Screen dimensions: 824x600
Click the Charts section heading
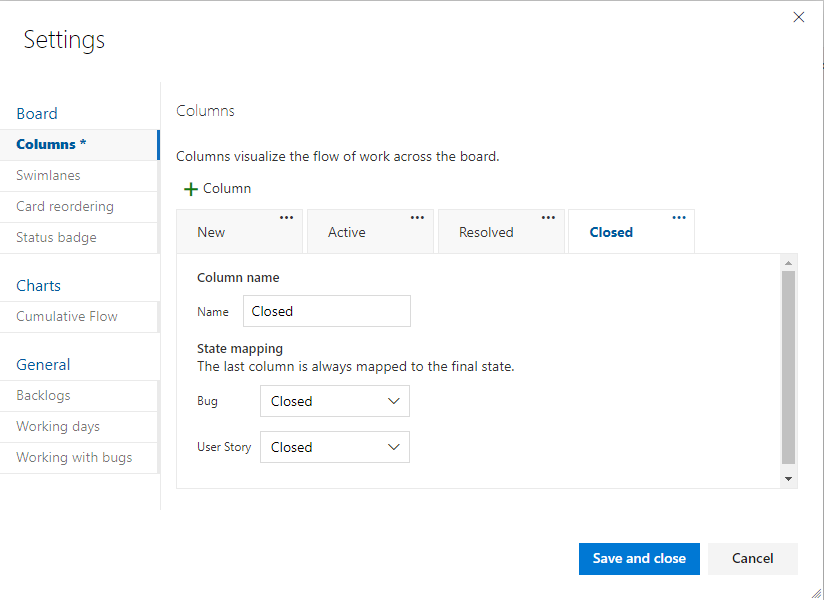pyautogui.click(x=38, y=286)
